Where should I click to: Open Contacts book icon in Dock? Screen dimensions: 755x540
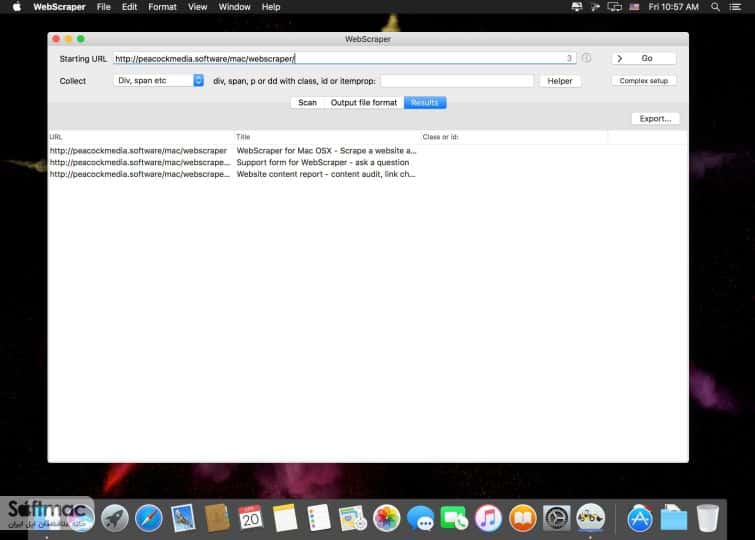tap(217, 518)
